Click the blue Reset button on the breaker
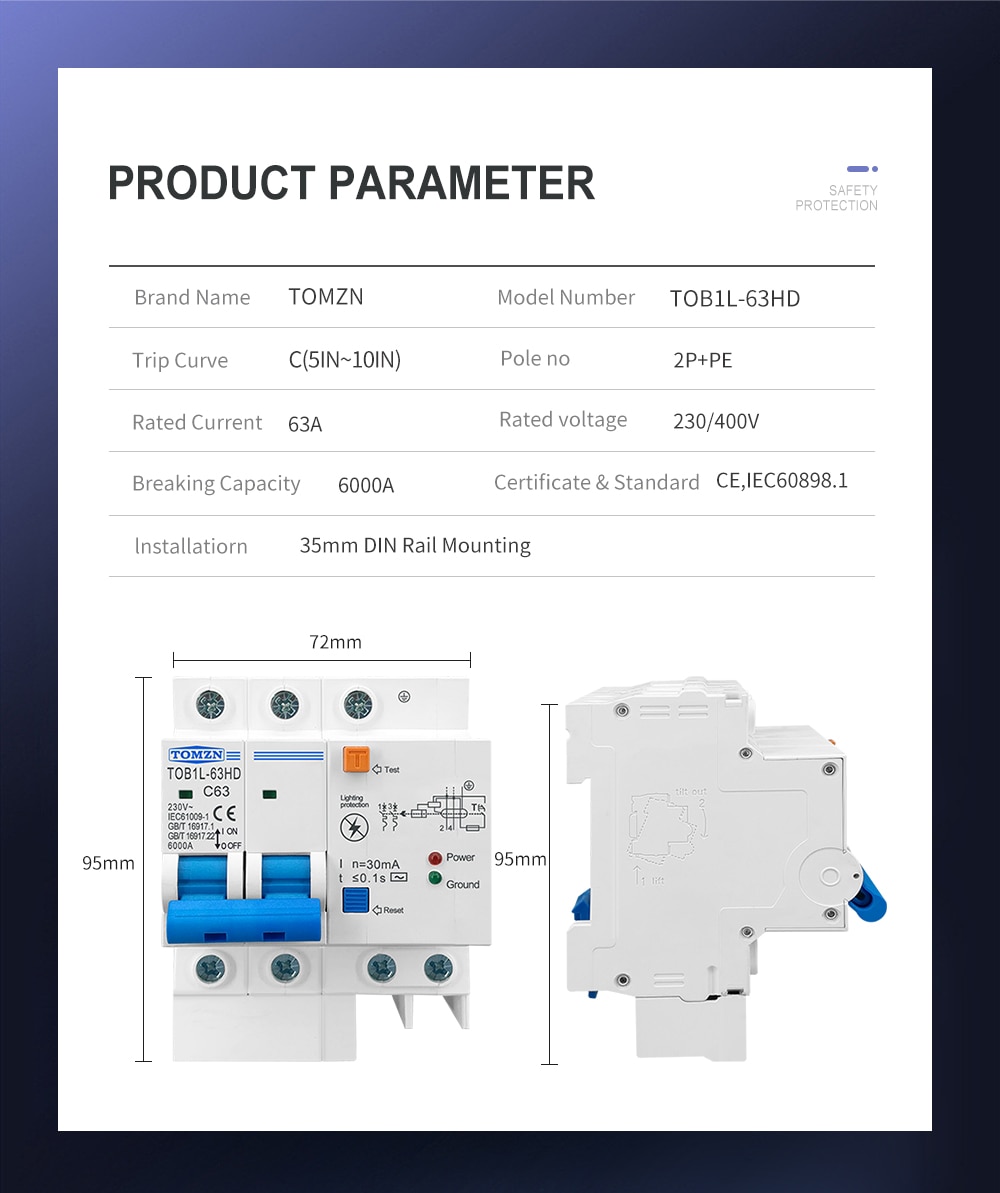Viewport: 1000px width, 1193px height. coord(355,899)
